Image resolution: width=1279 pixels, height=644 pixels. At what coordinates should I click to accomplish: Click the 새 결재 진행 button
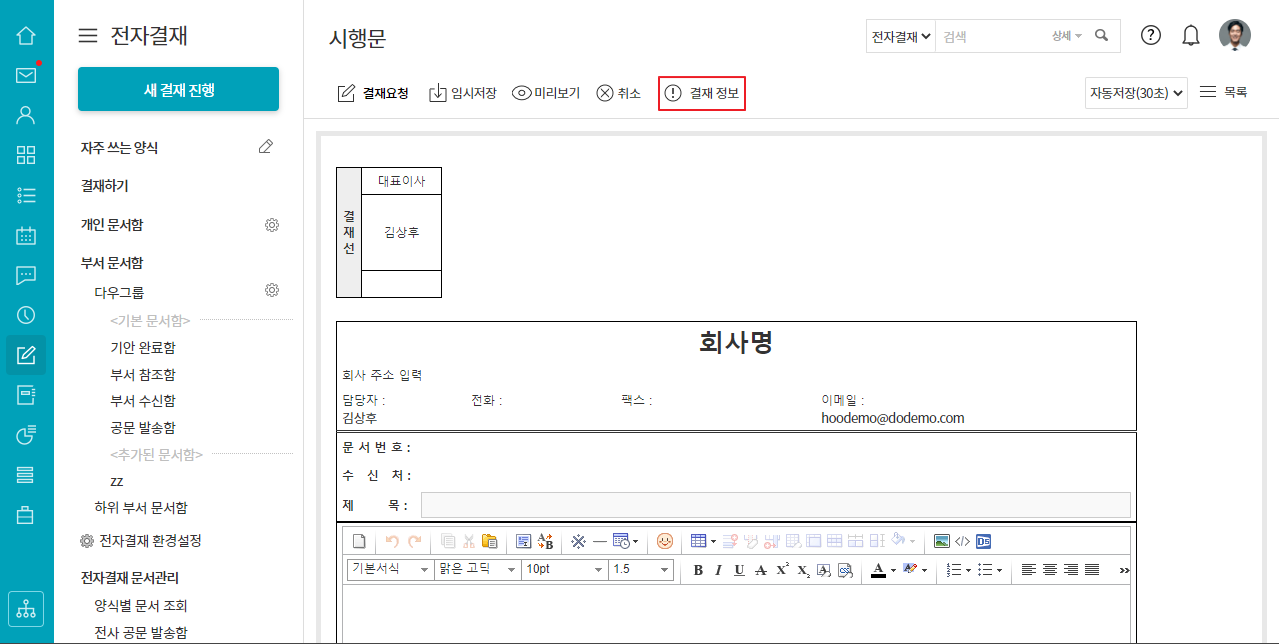[178, 90]
